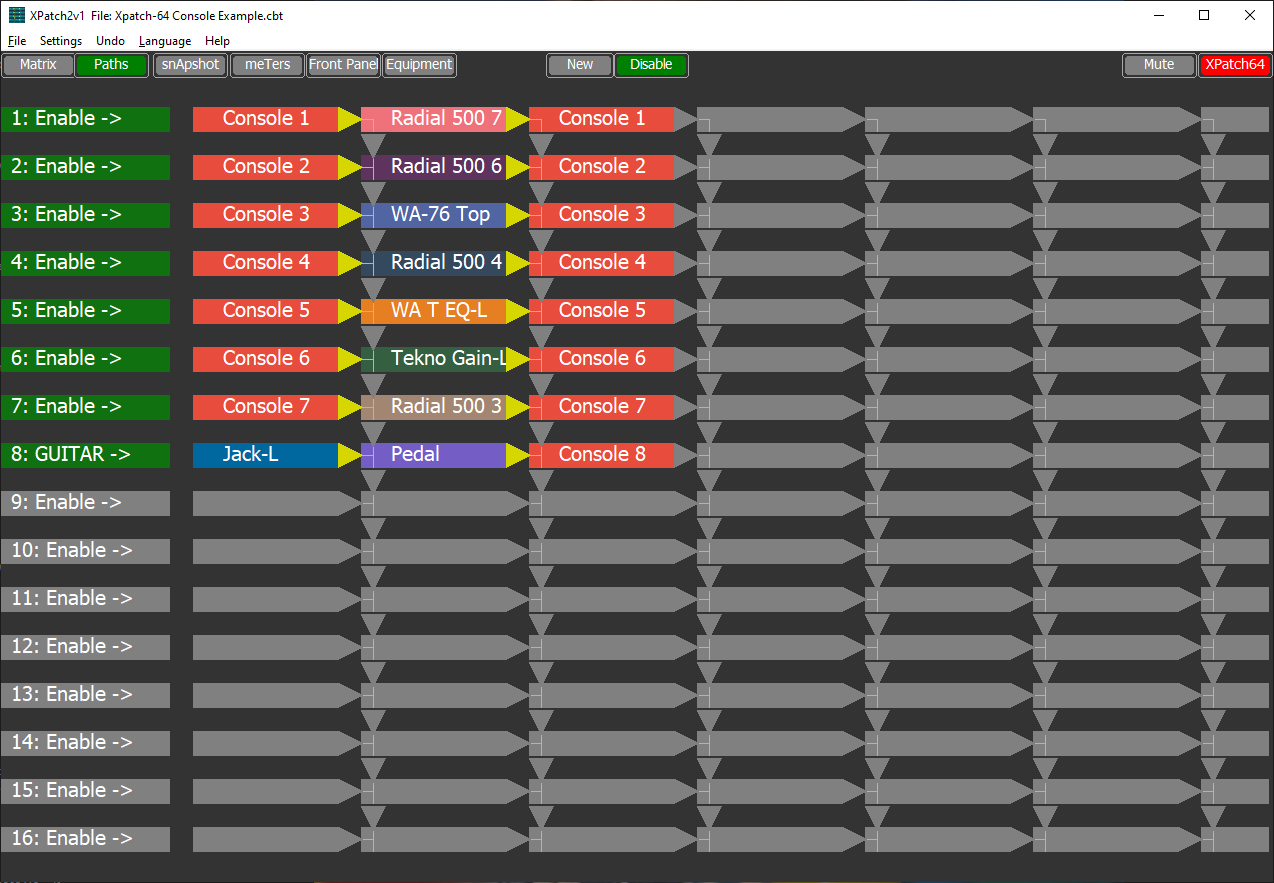
Task: Show the Front Panel view
Action: point(343,65)
